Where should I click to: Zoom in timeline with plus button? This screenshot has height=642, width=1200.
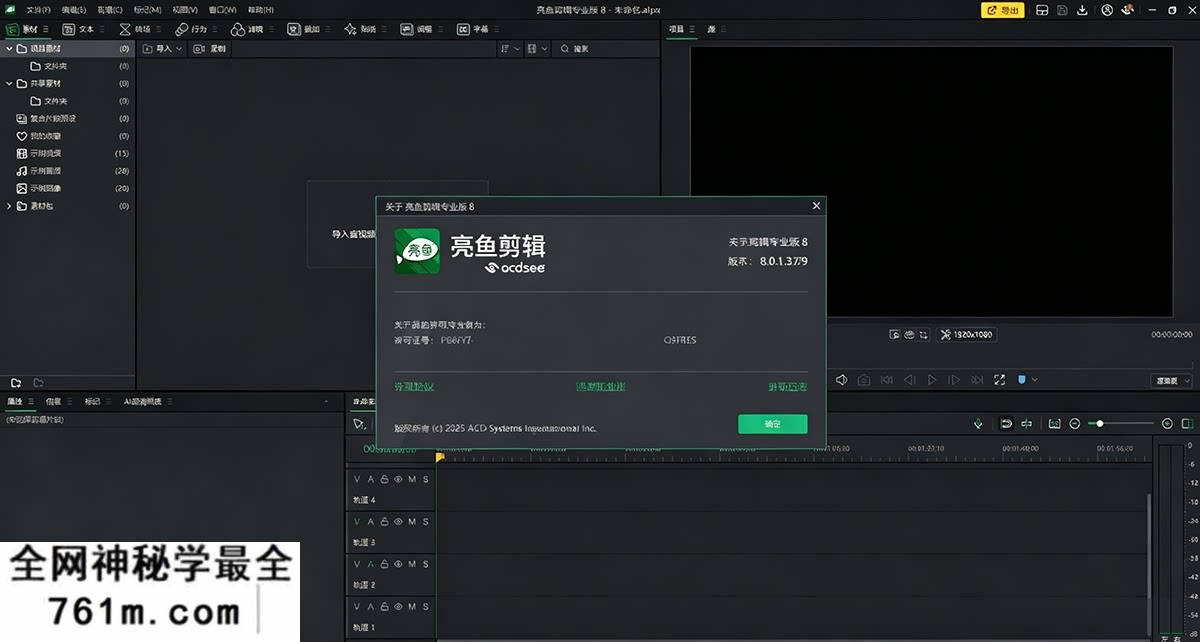[x=1167, y=424]
